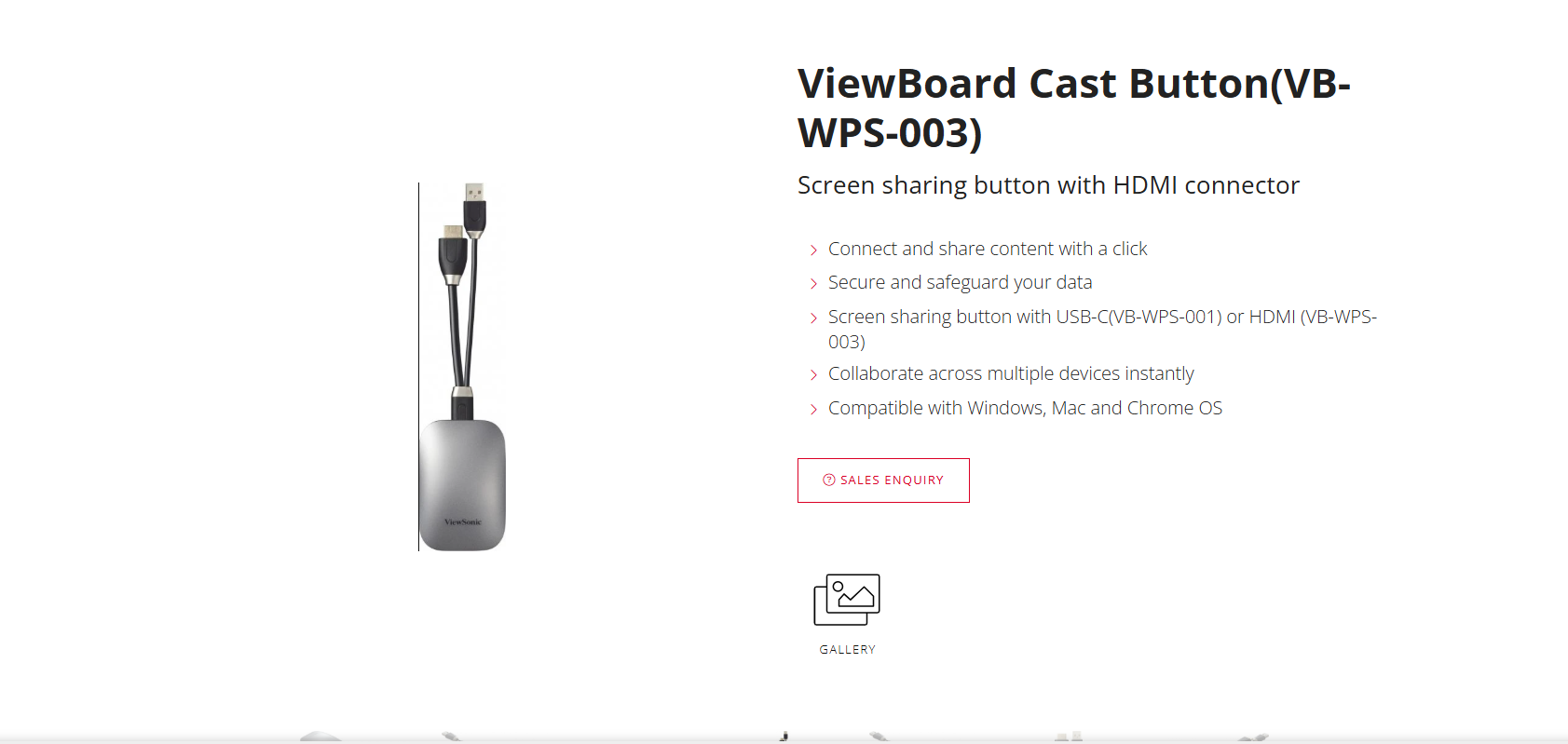This screenshot has width=1568, height=744.
Task: Click the "USB-C(VB-WPS-001) or HDMI" feature text
Action: [1176, 317]
